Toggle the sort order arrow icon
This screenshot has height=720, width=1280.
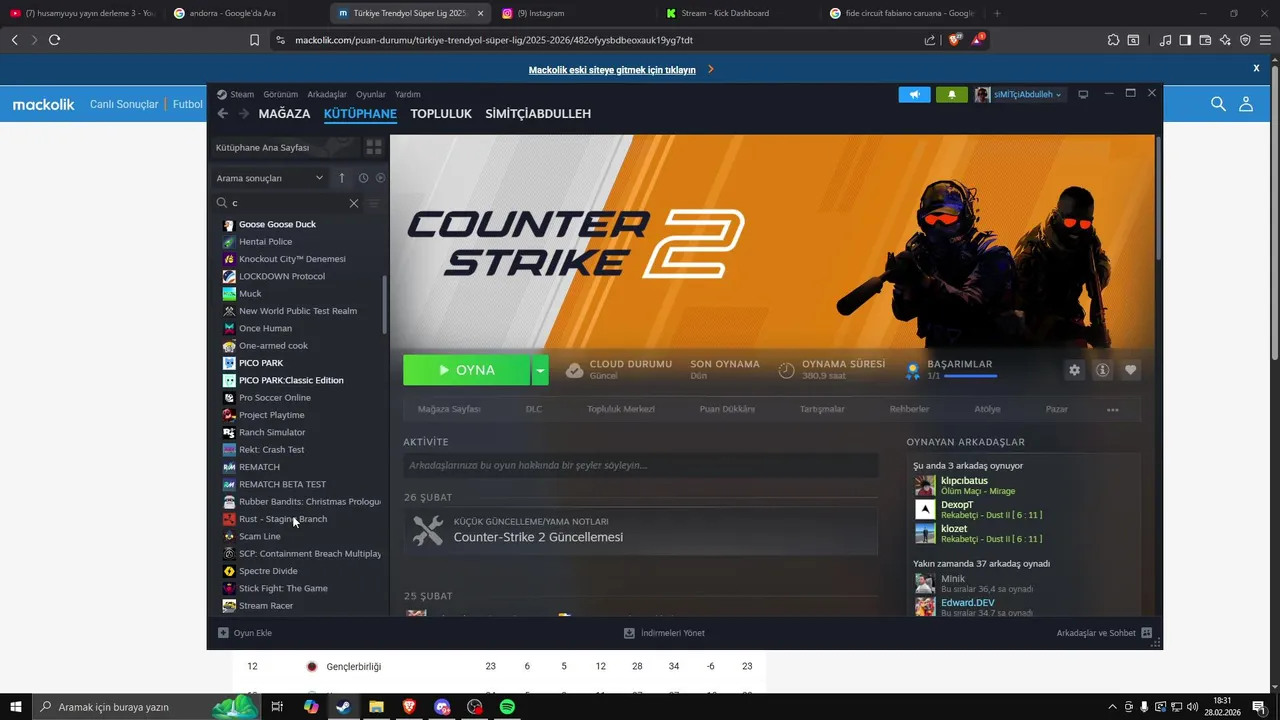pos(341,178)
